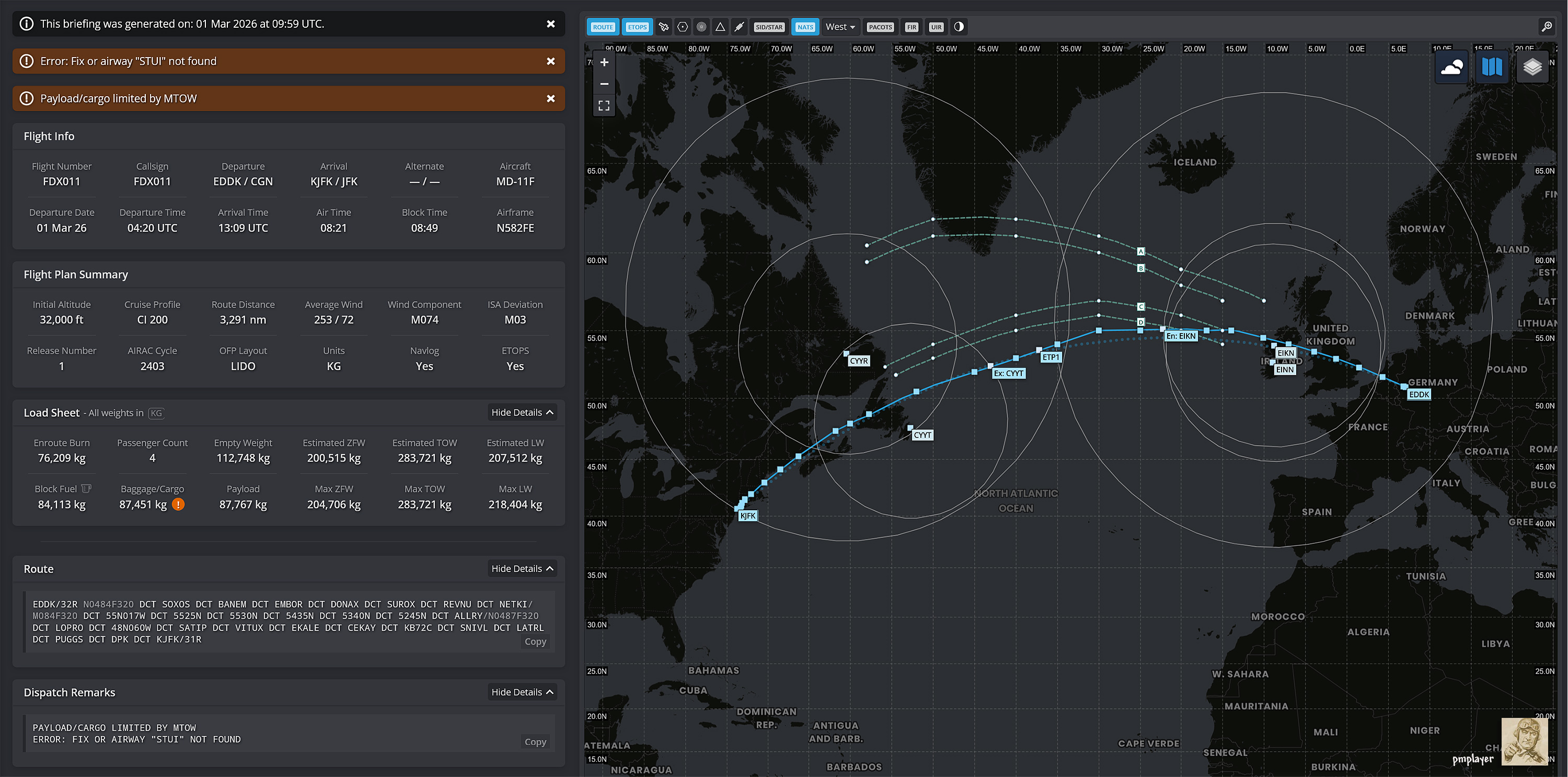Open the weather cloud layer button
Screen dimensions: 1568x777
click(x=1452, y=67)
